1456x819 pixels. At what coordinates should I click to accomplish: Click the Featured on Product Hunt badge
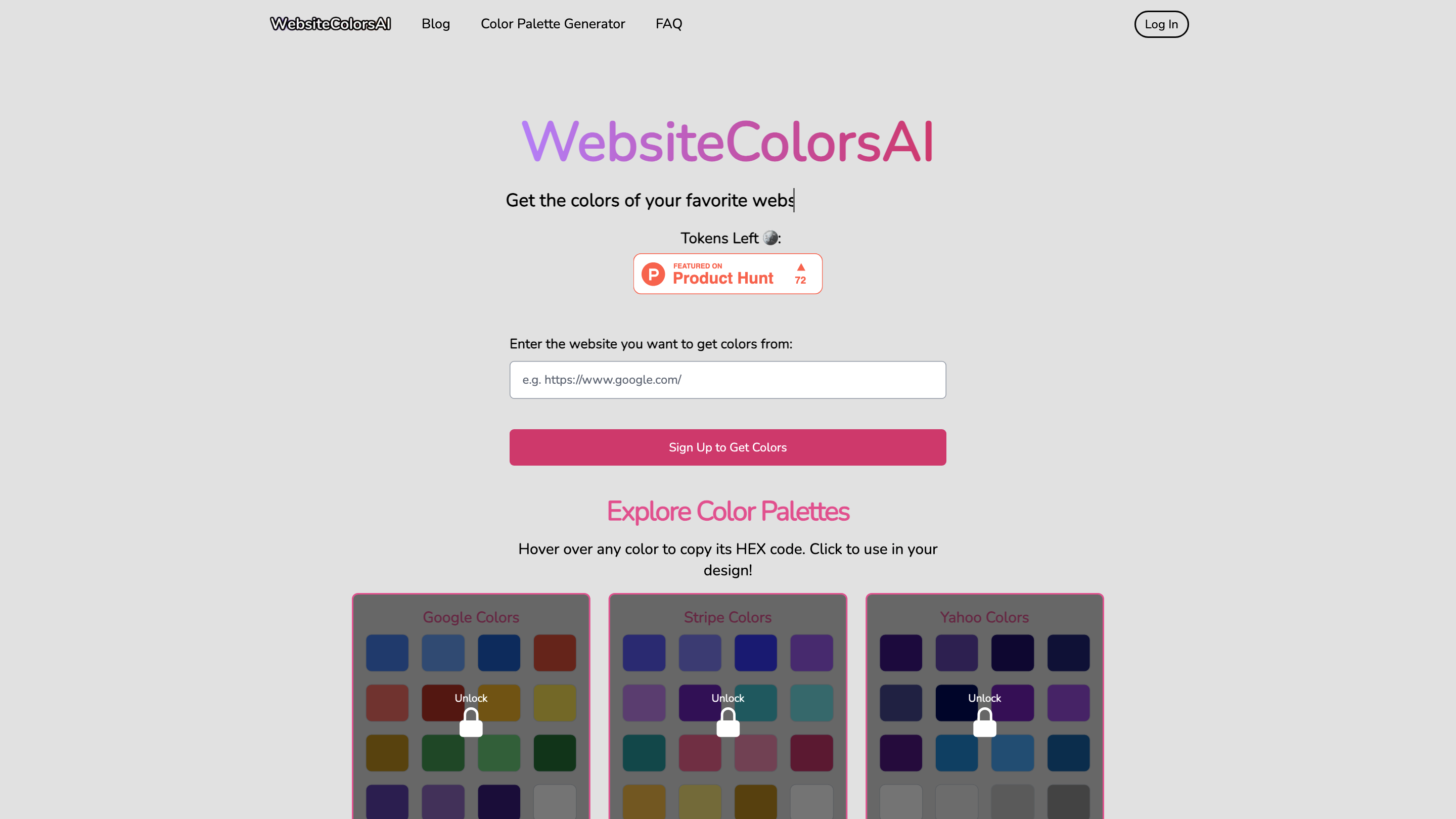point(727,274)
